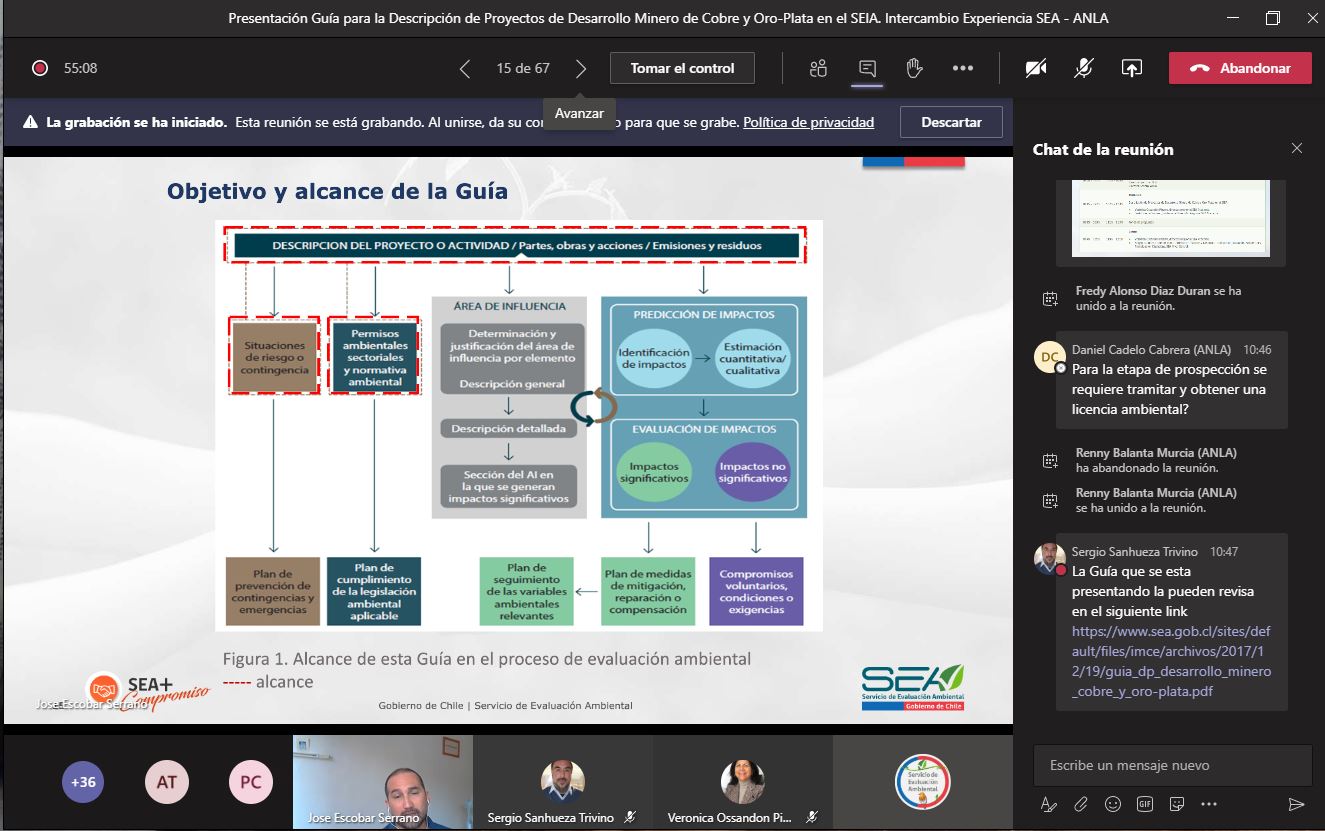The image size is (1325, 831).
Task: Show the +36 additional participants
Action: click(x=83, y=782)
